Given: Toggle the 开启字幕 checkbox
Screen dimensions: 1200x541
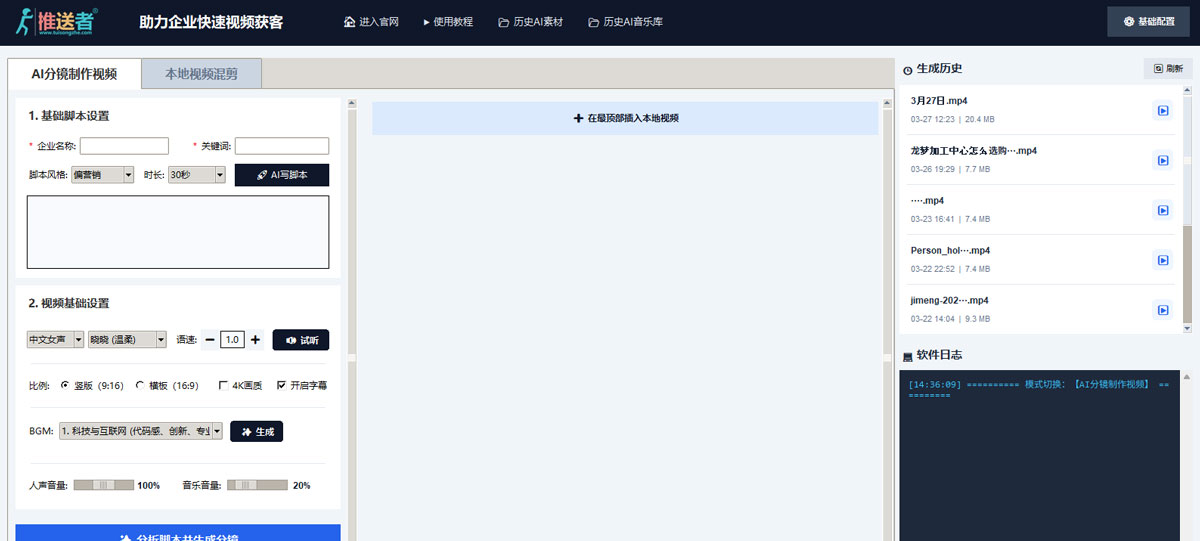Looking at the screenshot, I should click(x=282, y=384).
